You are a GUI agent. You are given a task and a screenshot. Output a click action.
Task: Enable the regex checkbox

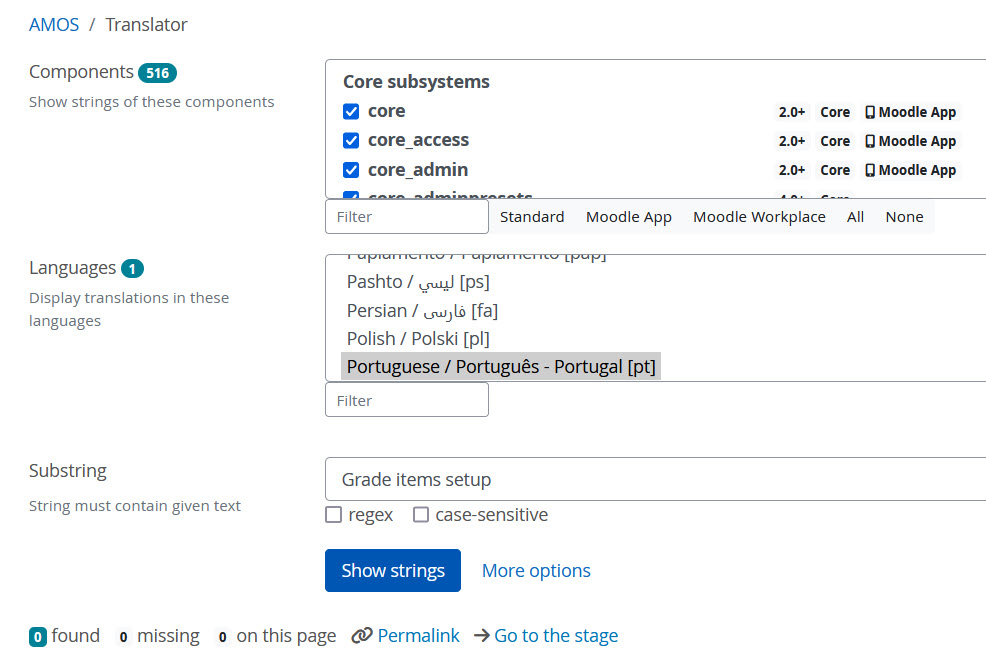tap(333, 515)
